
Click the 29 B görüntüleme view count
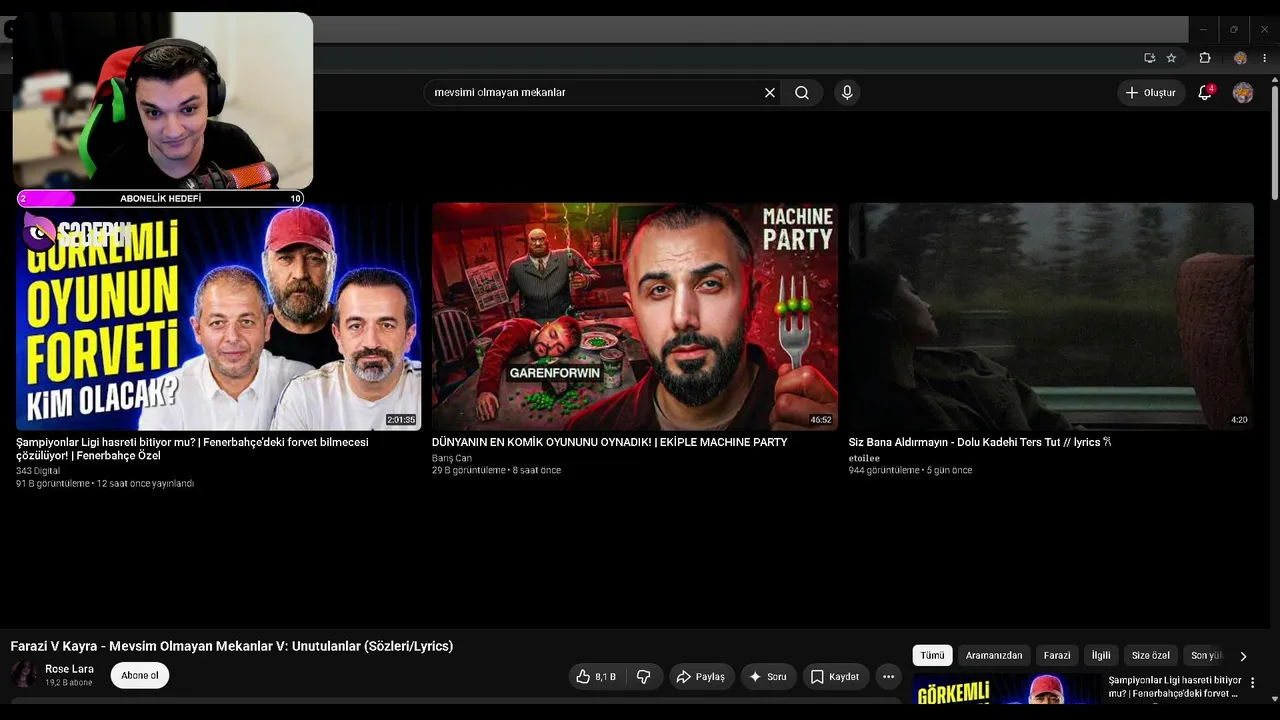click(x=468, y=471)
